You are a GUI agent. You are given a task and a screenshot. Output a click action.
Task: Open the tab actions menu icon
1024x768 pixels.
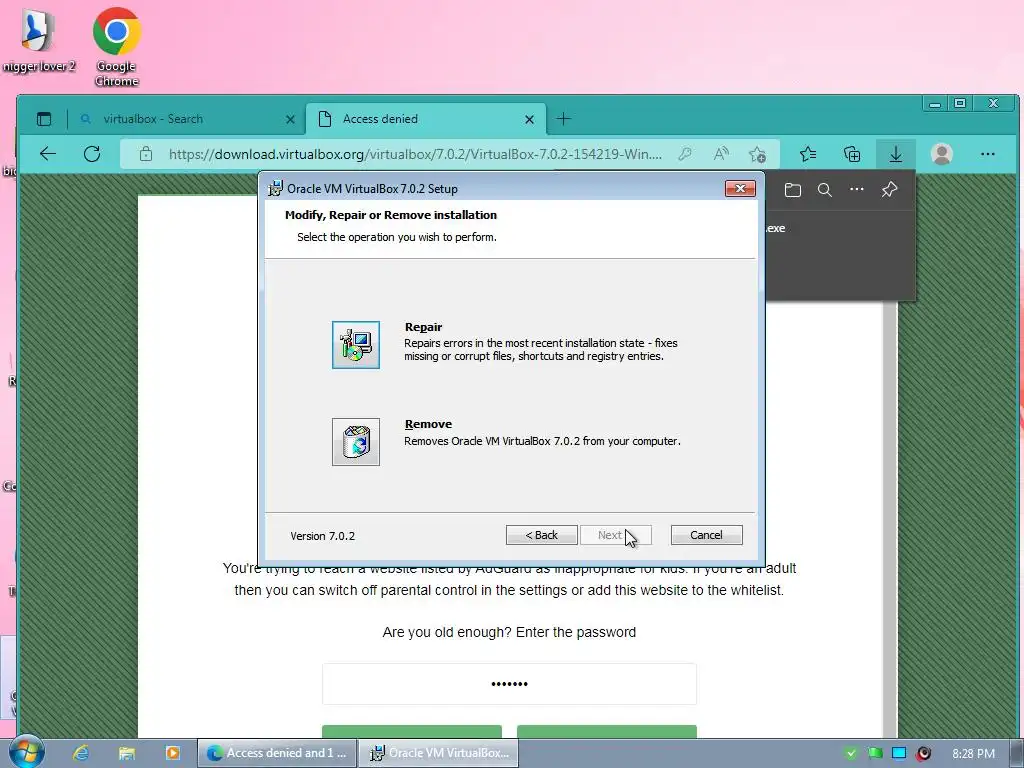pyautogui.click(x=44, y=119)
